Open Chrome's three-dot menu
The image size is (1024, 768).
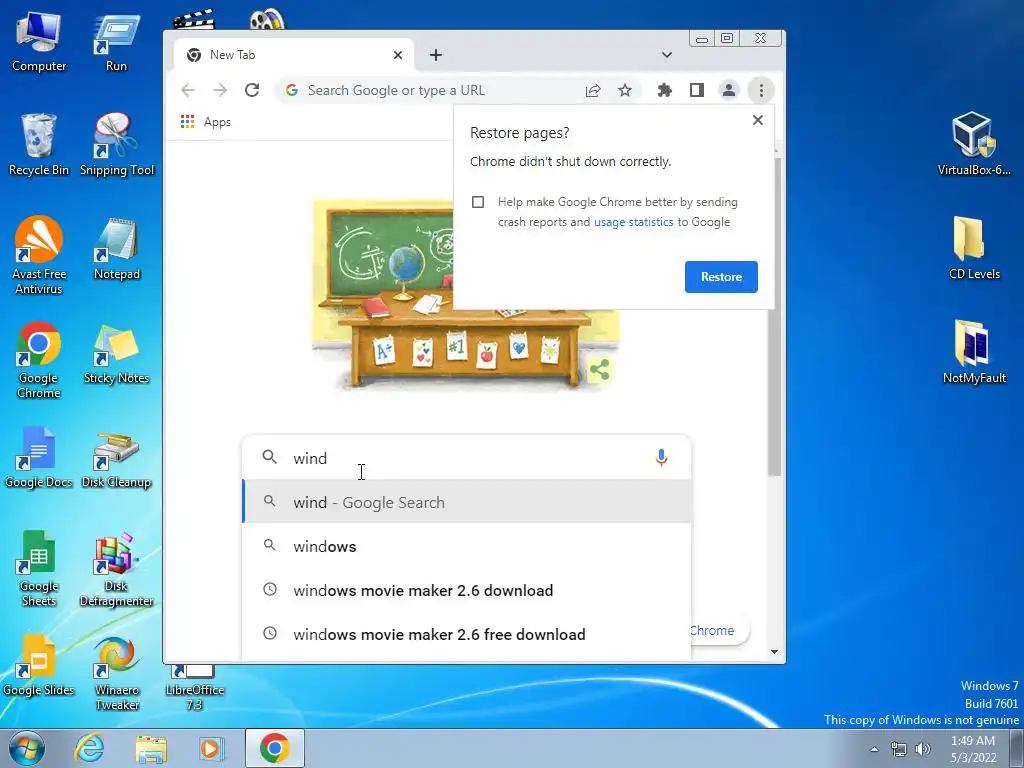pos(761,90)
